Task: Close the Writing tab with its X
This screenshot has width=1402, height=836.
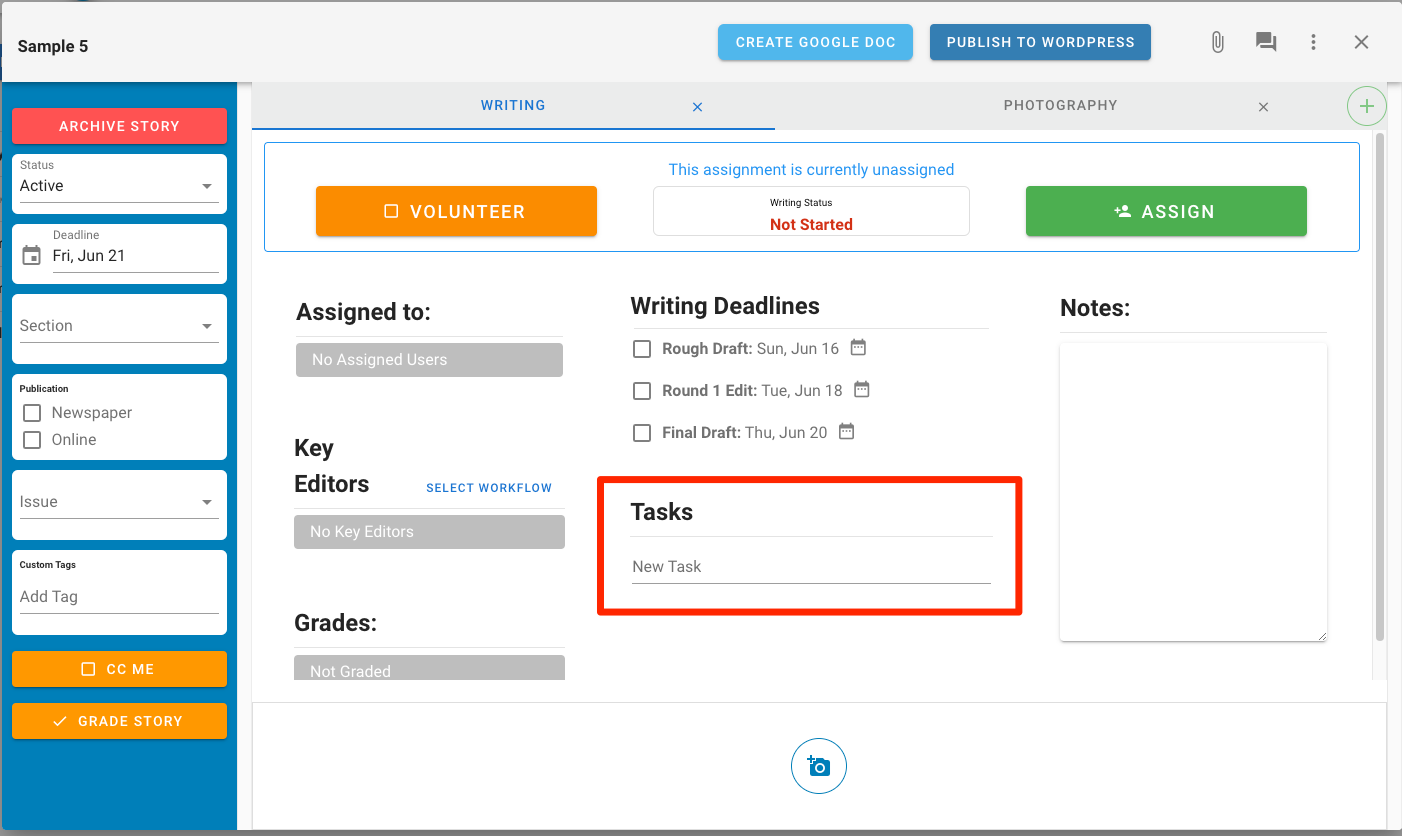Action: (x=697, y=107)
